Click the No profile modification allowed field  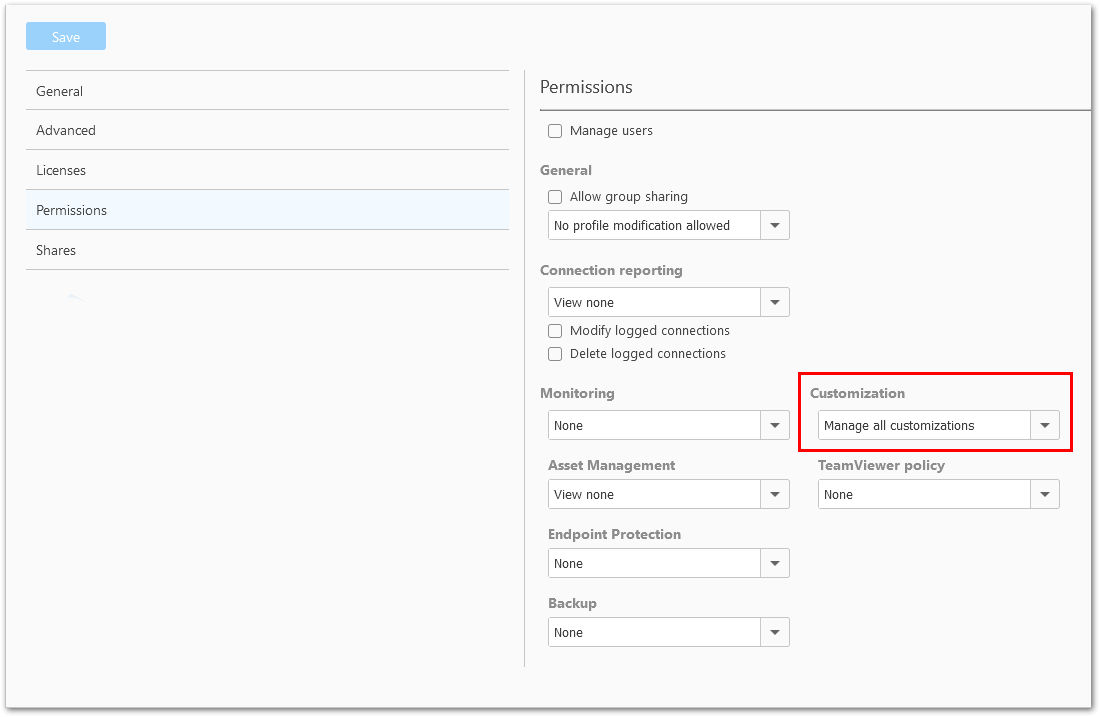[x=655, y=225]
